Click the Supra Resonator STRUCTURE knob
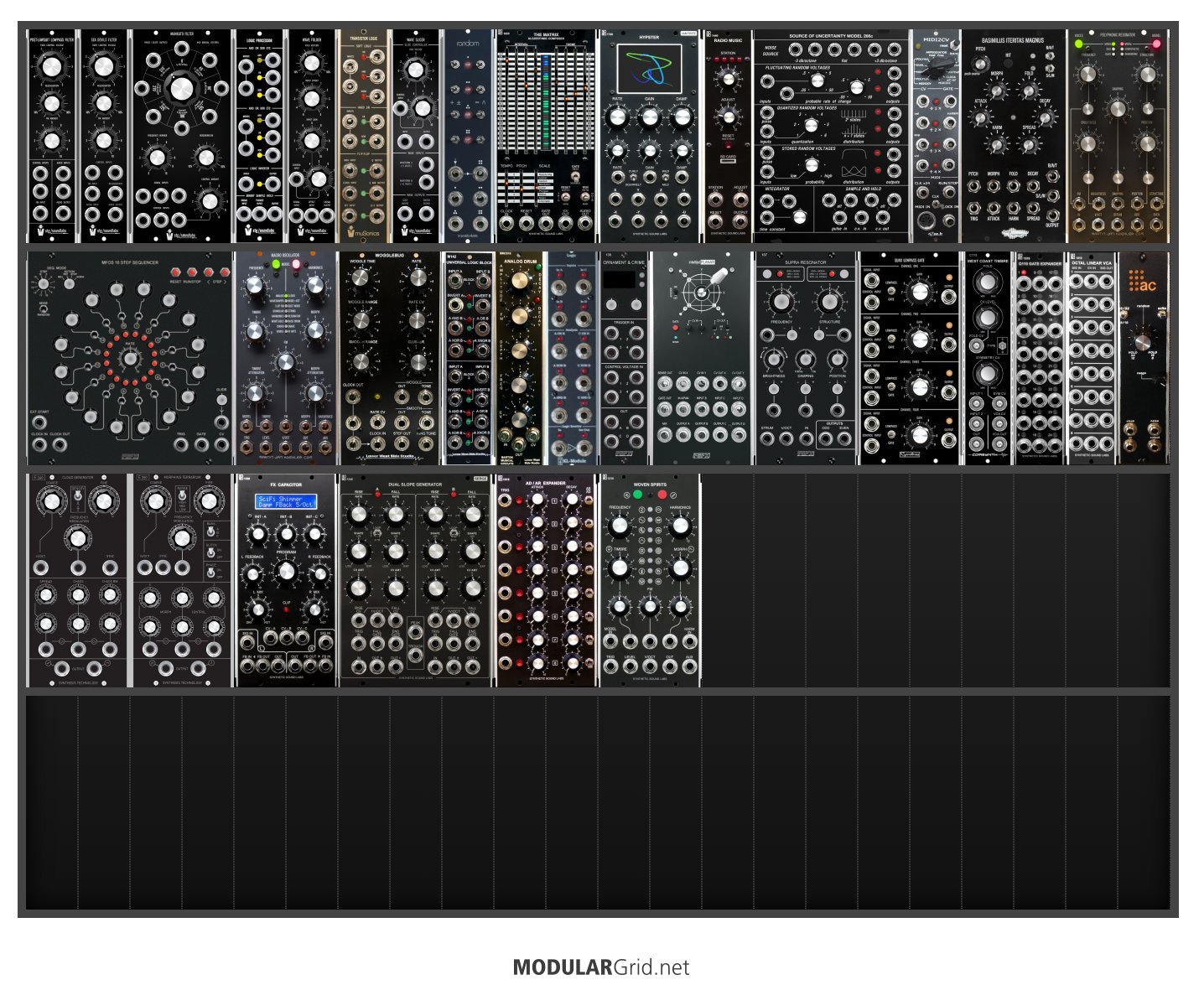1204x985 pixels. click(x=829, y=302)
